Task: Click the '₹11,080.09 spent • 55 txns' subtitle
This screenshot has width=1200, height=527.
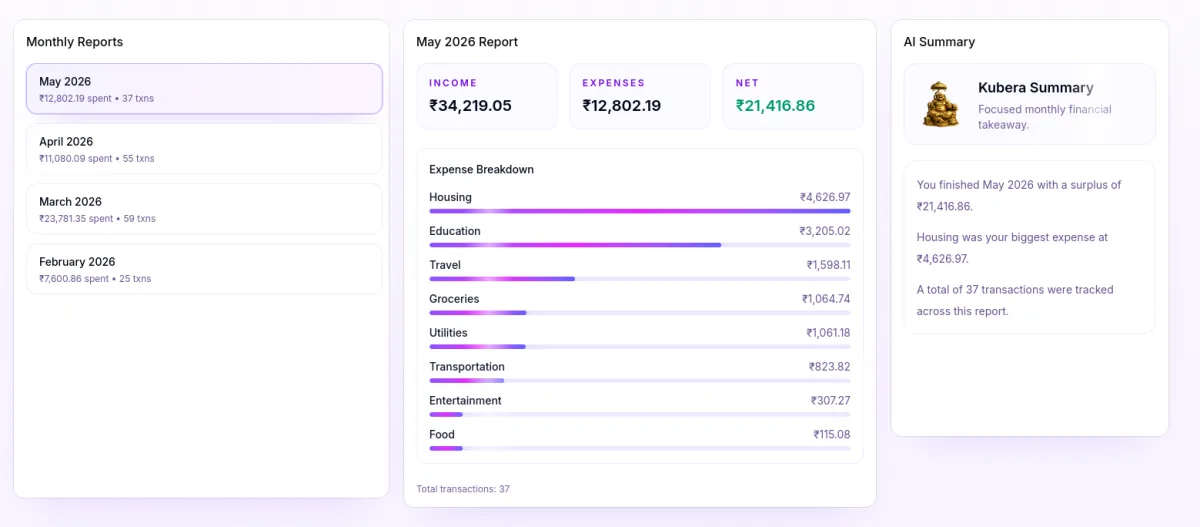Action: (x=97, y=159)
